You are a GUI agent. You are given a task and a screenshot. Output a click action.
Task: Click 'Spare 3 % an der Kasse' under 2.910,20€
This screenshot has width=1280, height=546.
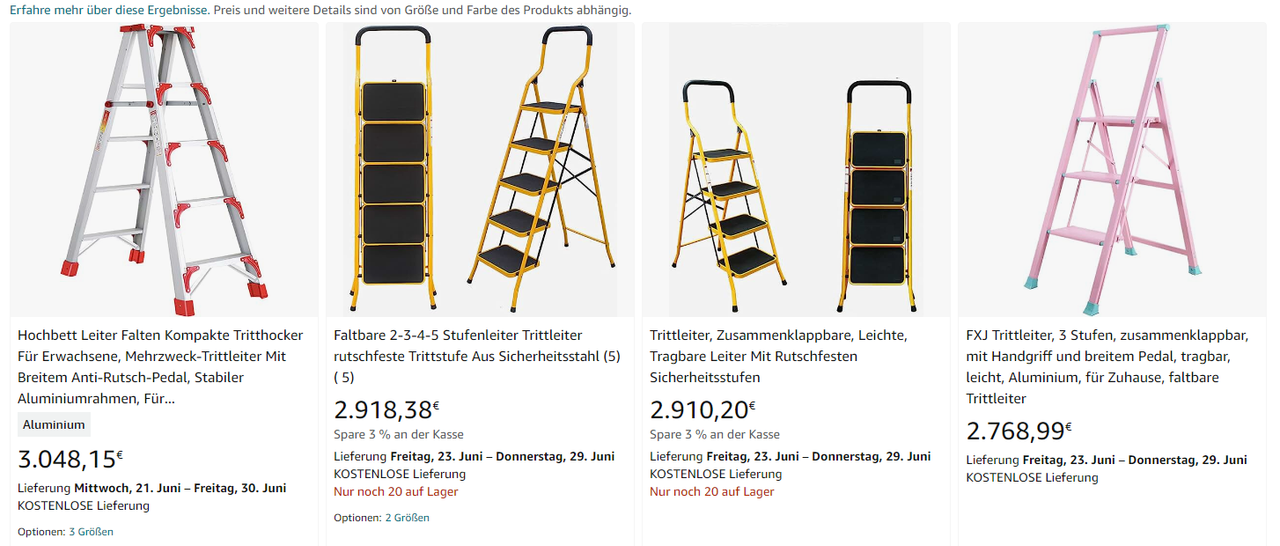click(x=714, y=435)
